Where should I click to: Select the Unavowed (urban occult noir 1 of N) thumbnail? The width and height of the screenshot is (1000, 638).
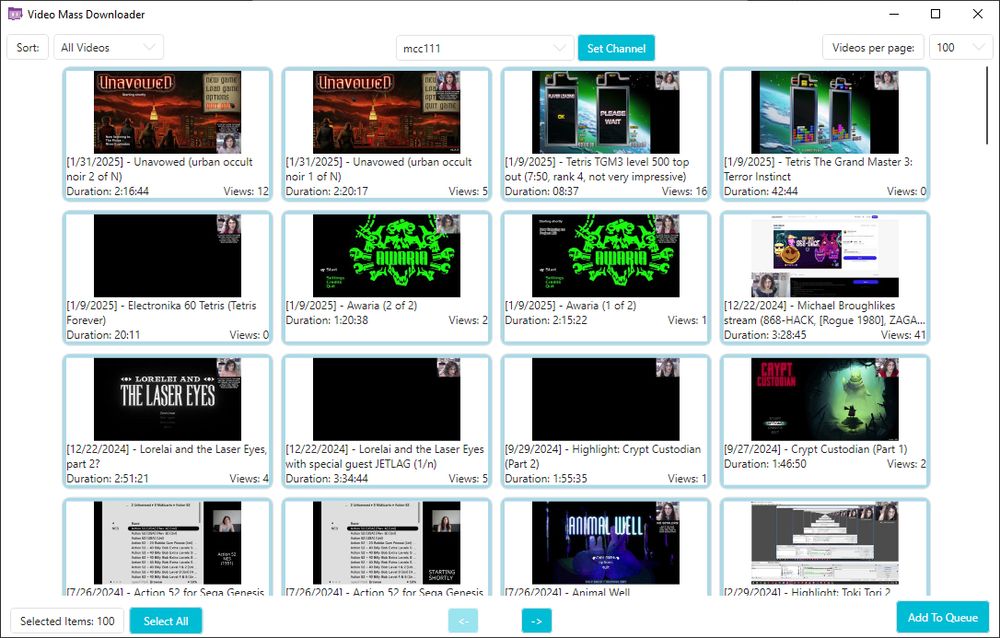click(x=386, y=112)
